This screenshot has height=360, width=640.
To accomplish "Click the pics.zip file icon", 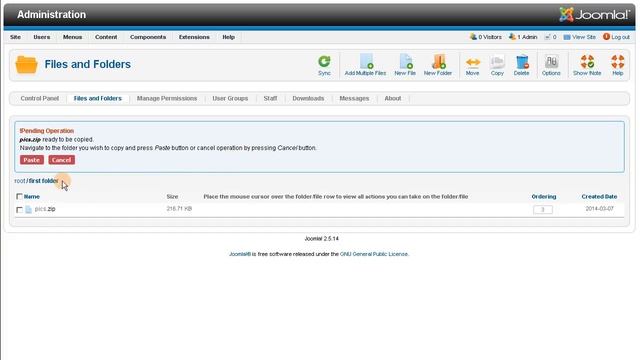I will point(28,209).
